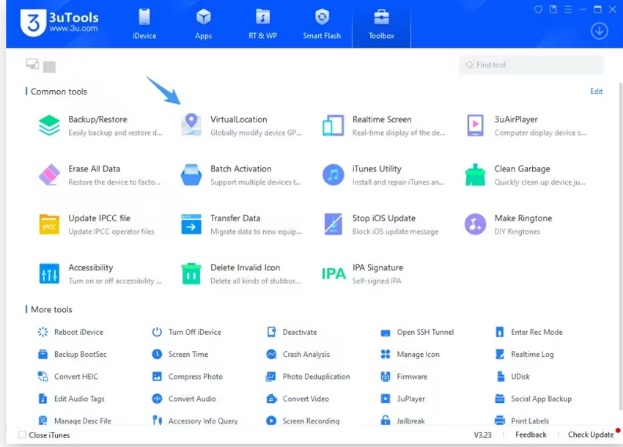This screenshot has width=623, height=447.
Task: Click the Accessory Info Query label
Action: 203,421
